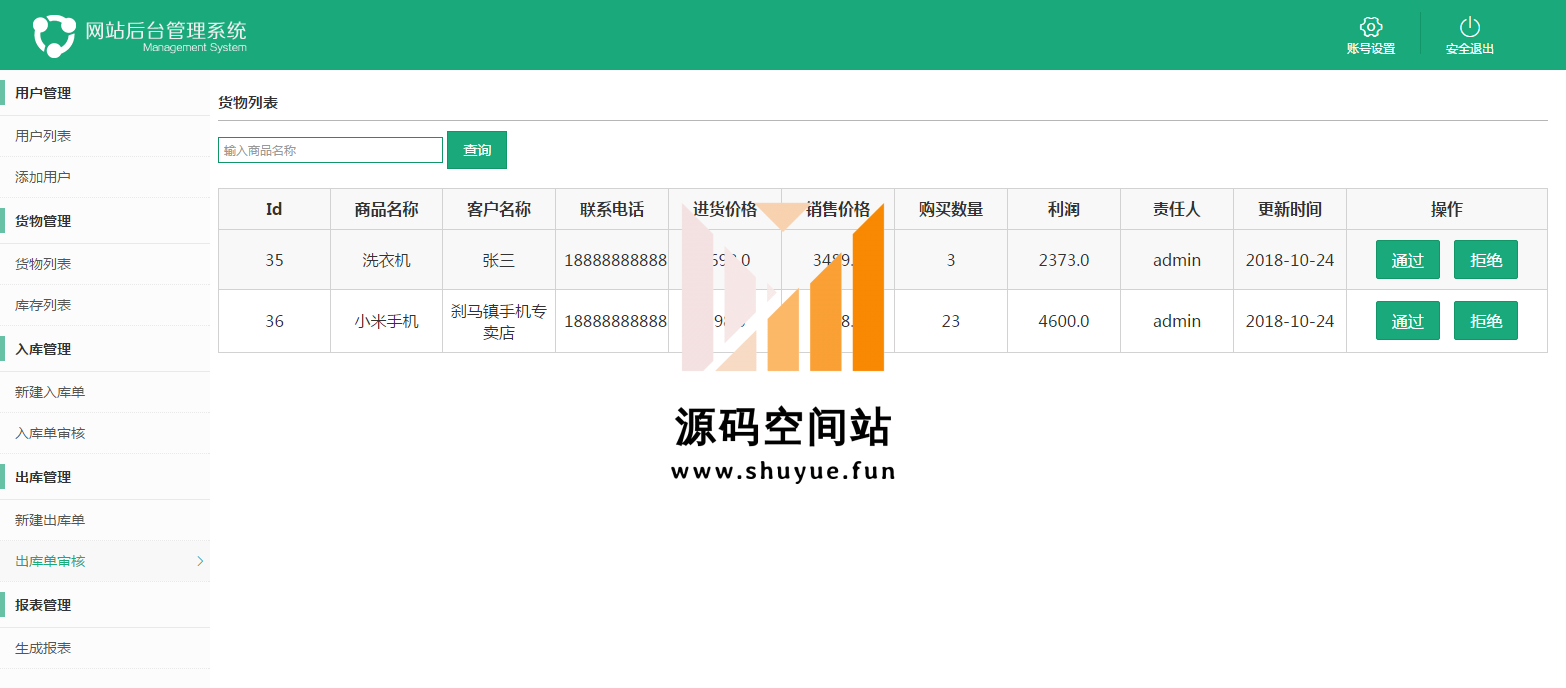The image size is (1566, 688).
Task: Click profit value 4600.0
Action: [1064, 321]
